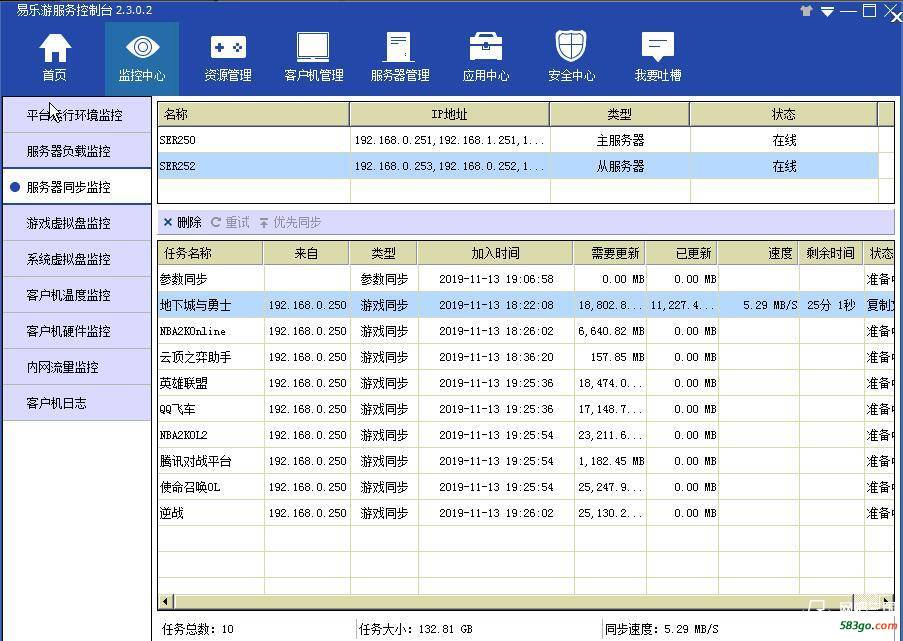Select the 英雄联盟 task row
This screenshot has width=903, height=641.
525,383
